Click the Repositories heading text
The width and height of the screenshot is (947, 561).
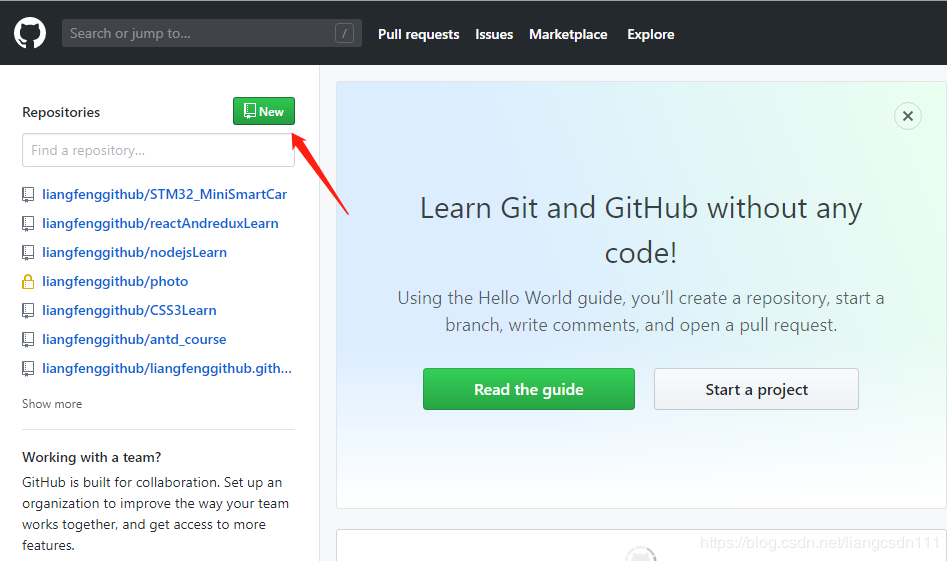[61, 112]
